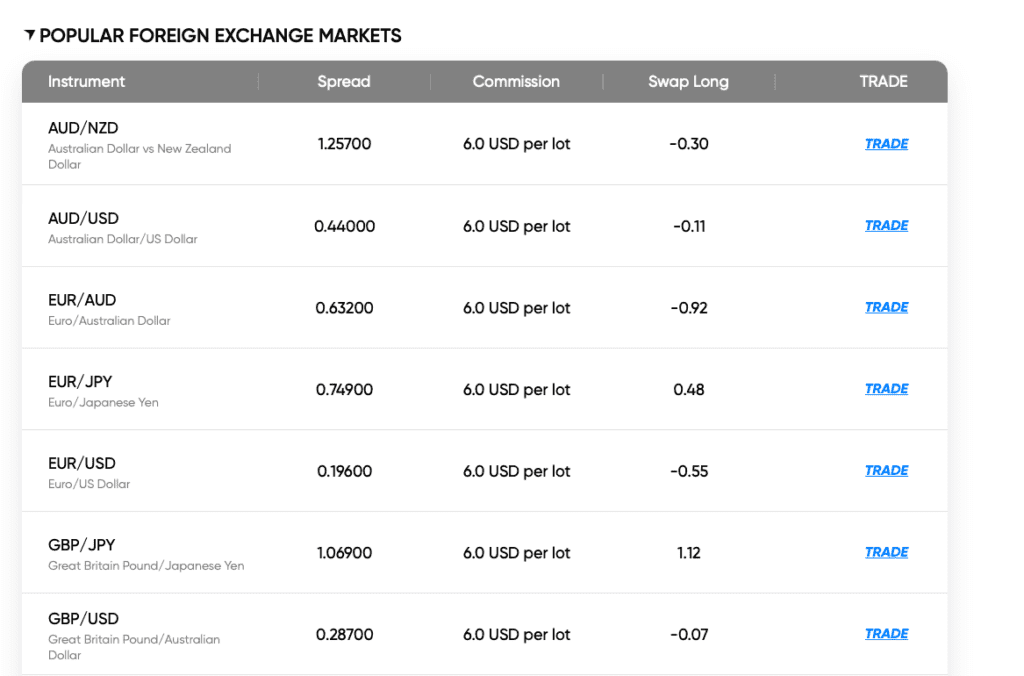Click the spread value 0.19600
Screen dimensions: 1024x676
344,471
